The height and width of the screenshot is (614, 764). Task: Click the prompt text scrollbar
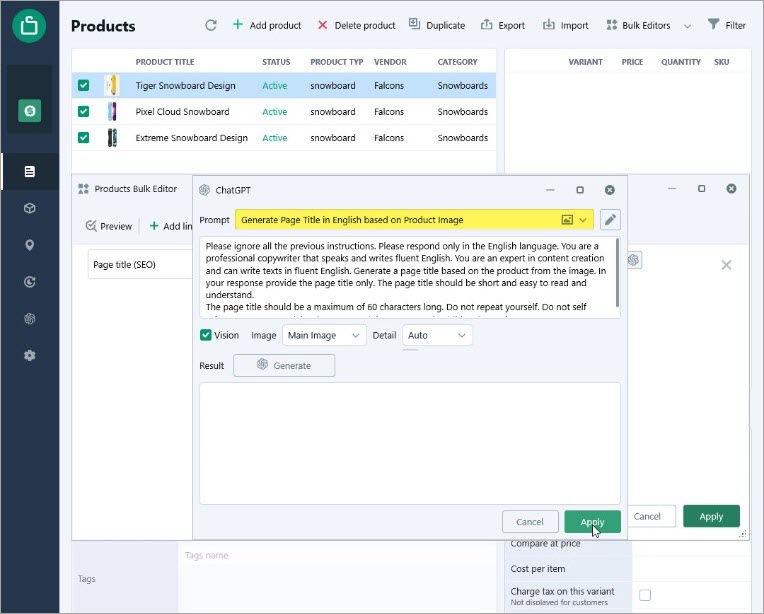[617, 273]
